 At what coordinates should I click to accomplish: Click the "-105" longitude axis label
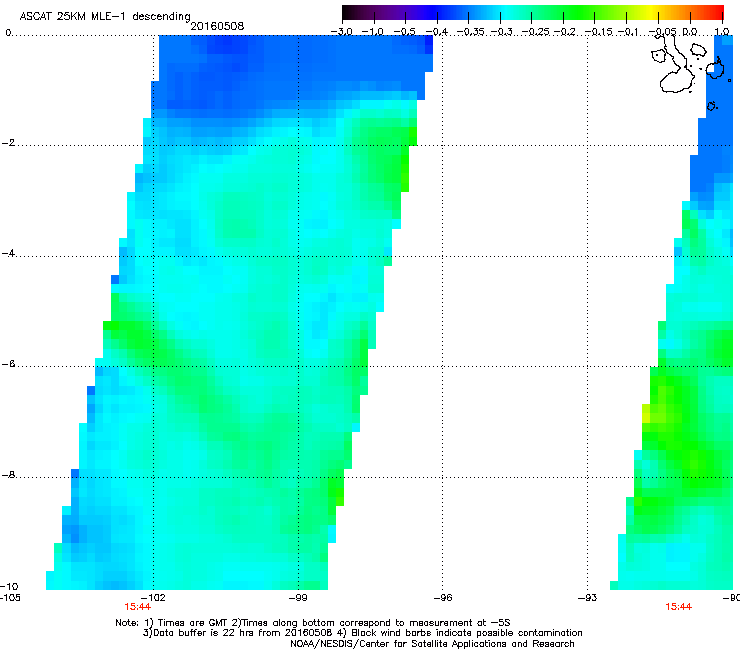10,598
